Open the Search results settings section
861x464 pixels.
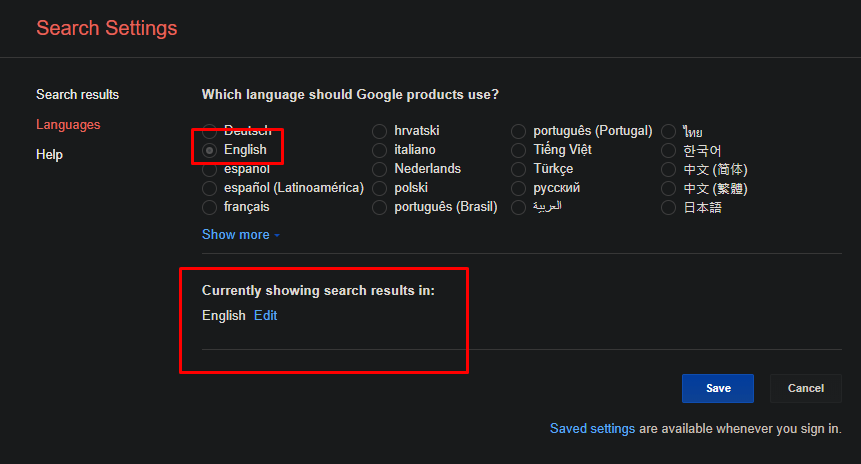point(77,95)
